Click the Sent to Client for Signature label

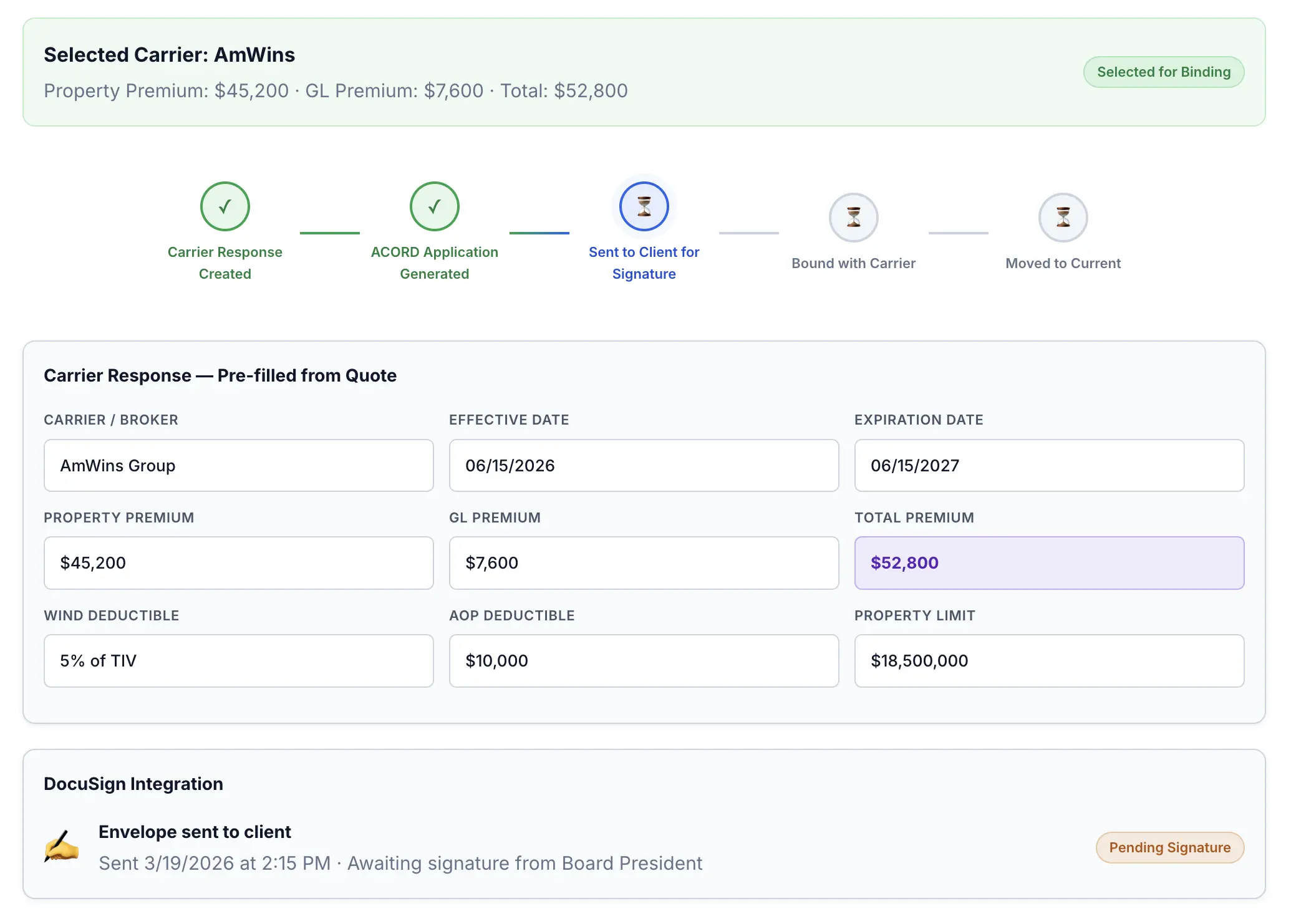coord(644,262)
